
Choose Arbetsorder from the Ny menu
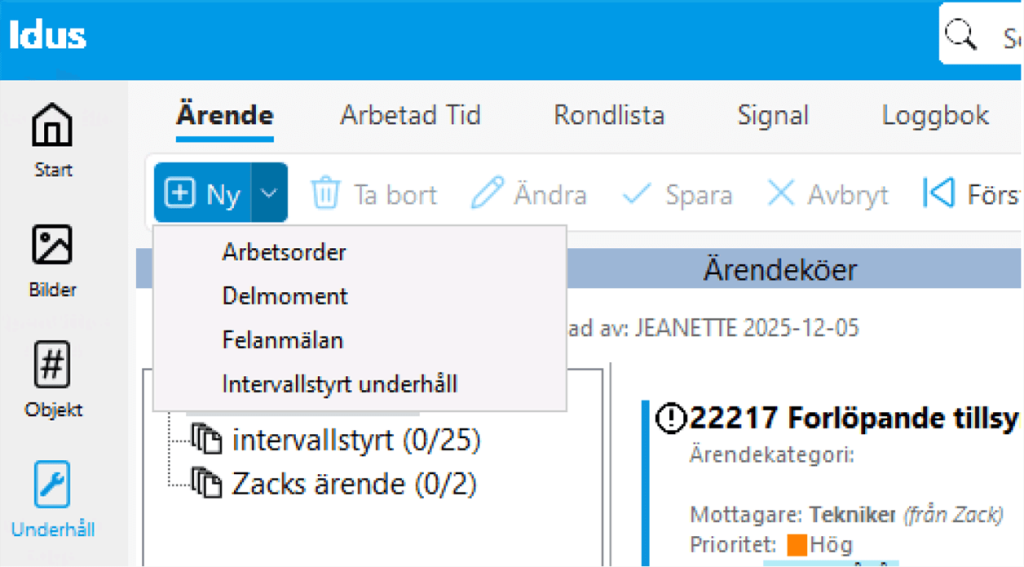click(x=284, y=252)
